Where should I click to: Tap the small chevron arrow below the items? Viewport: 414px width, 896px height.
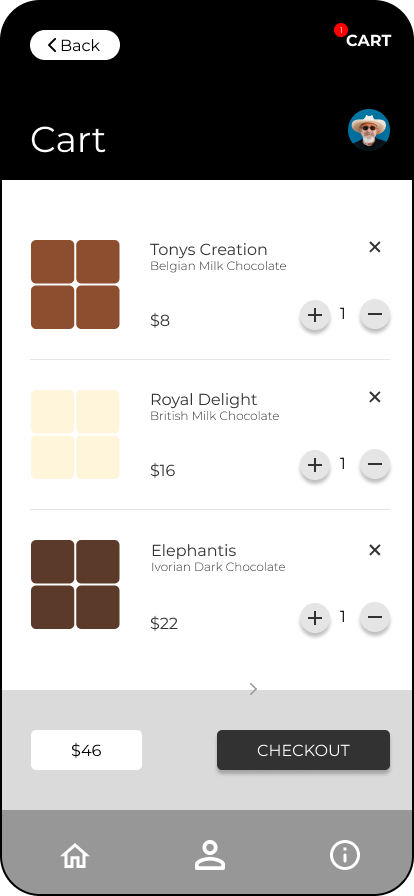pos(253,689)
